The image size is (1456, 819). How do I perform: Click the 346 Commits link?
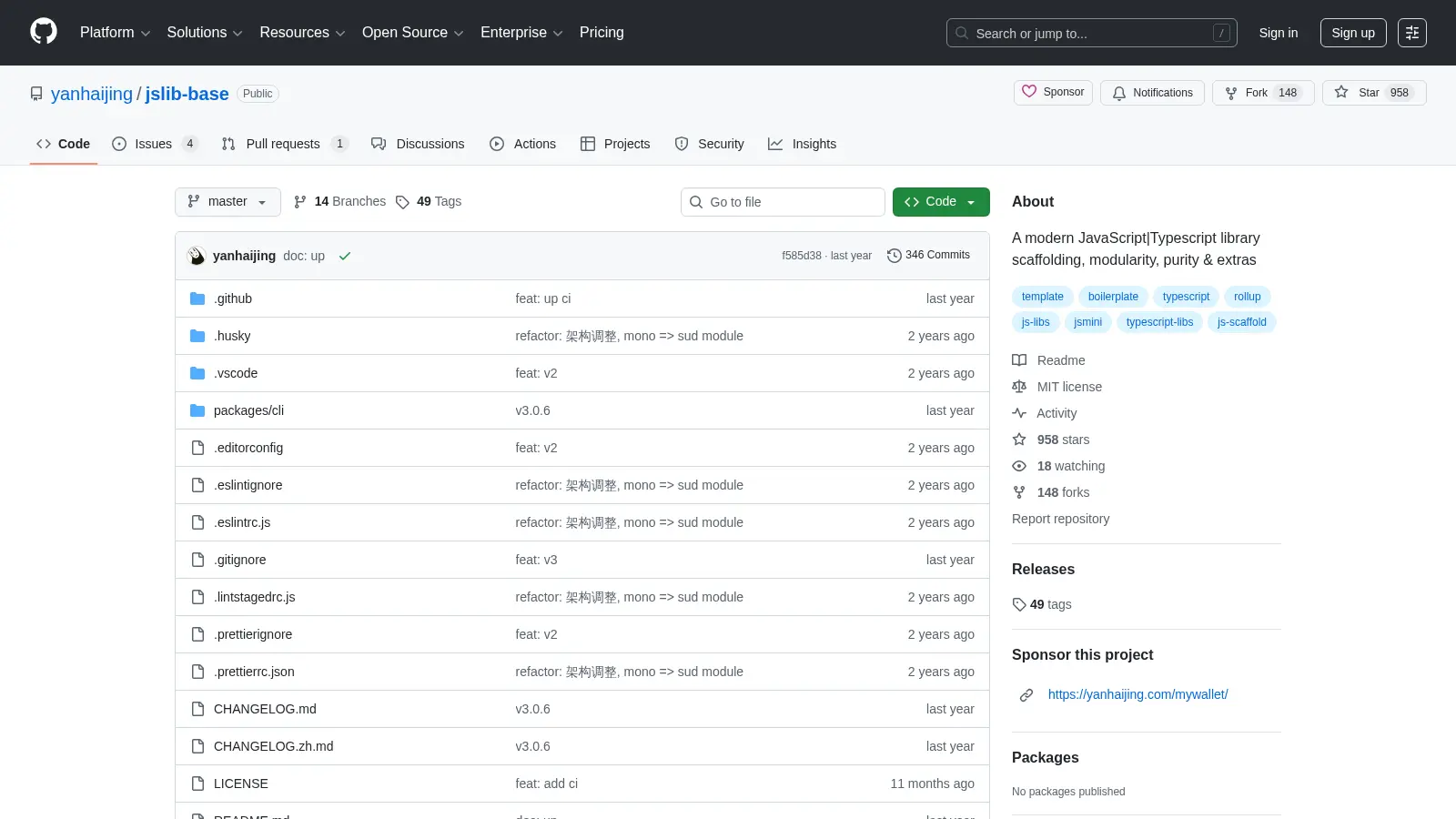928,256
